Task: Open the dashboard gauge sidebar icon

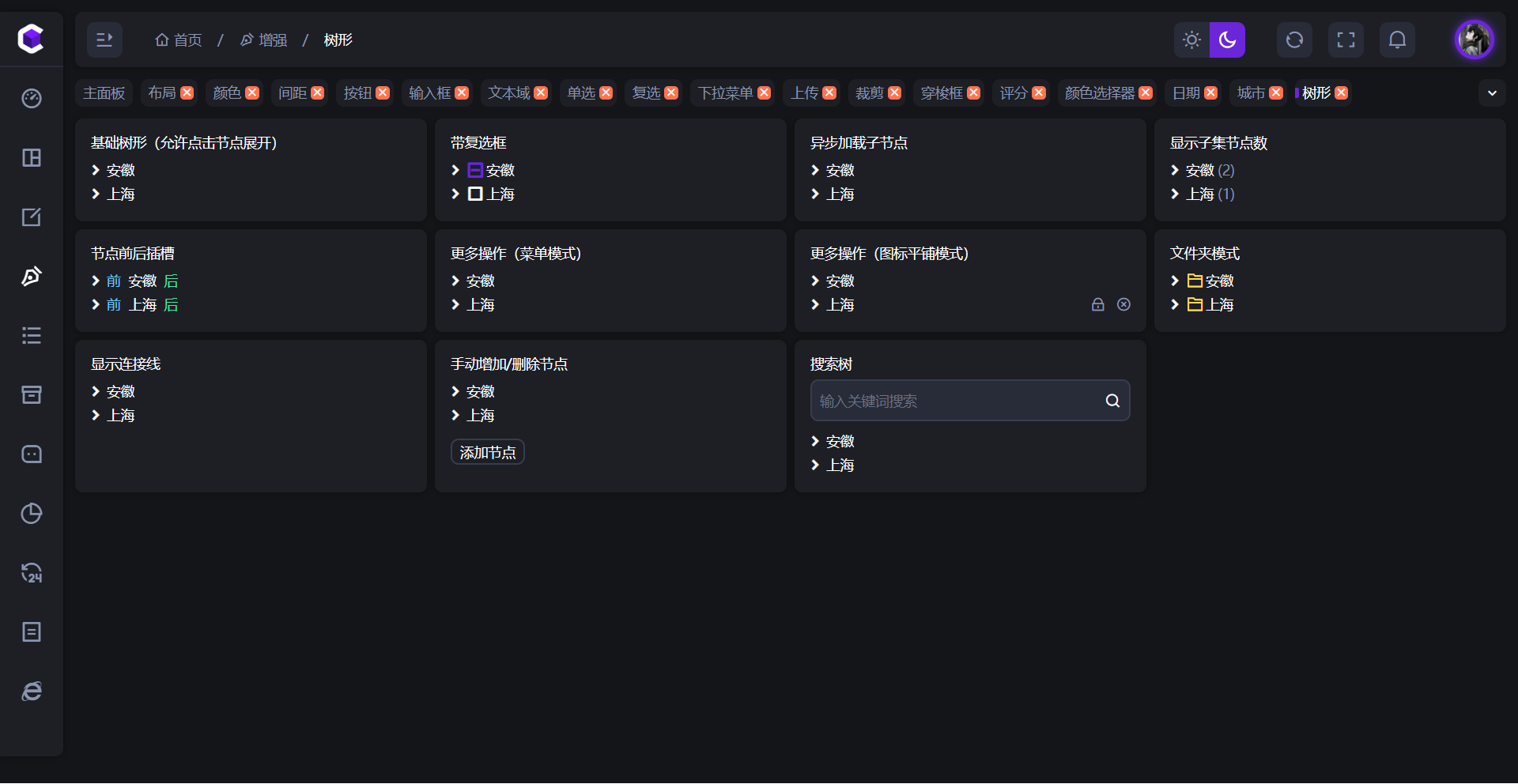Action: (32, 98)
